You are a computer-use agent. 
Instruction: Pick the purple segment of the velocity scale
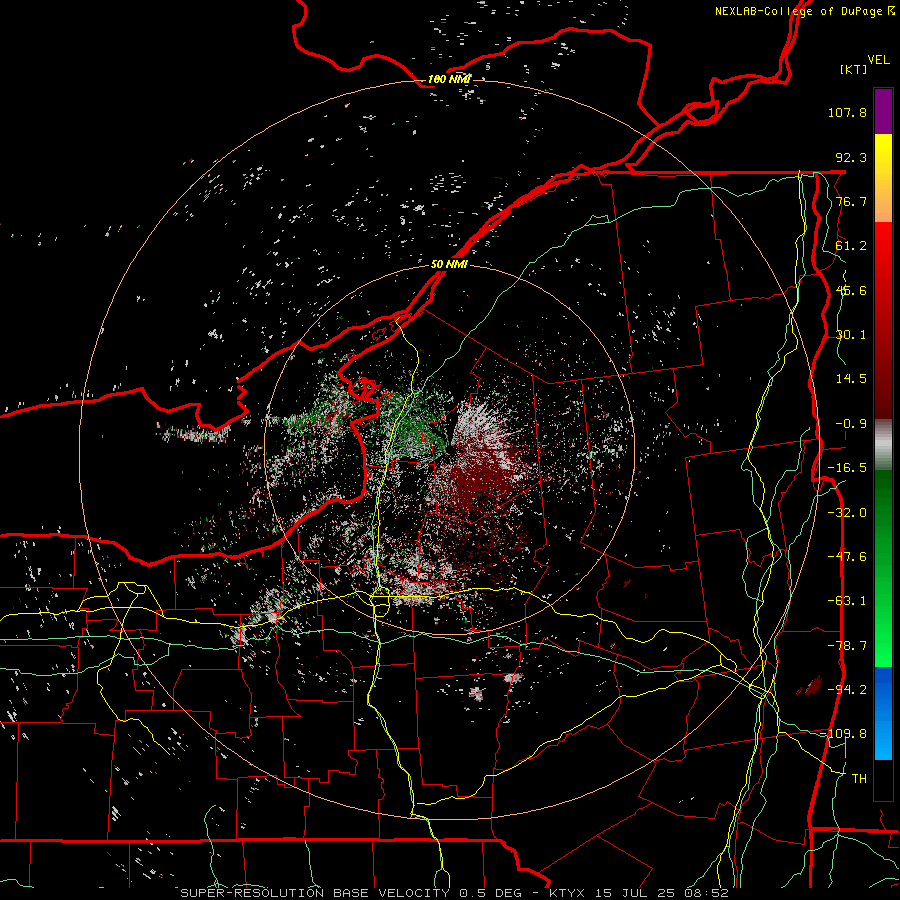883,111
